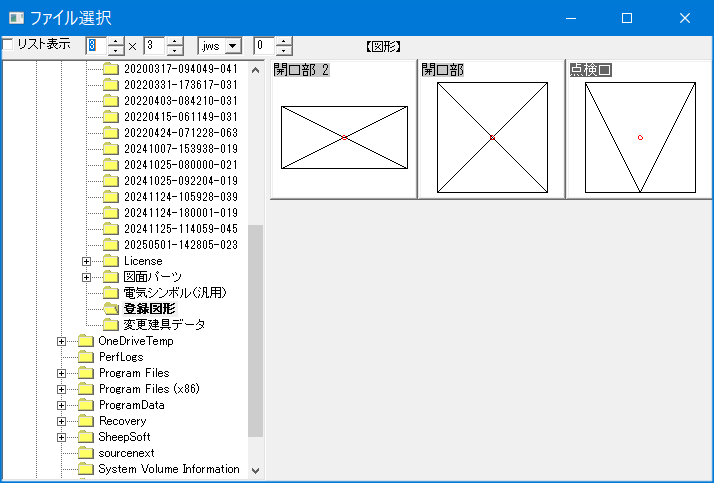The width and height of the screenshot is (714, 483).
Task: Increase the second row count spinner
Action: pyautogui.click(x=175, y=41)
